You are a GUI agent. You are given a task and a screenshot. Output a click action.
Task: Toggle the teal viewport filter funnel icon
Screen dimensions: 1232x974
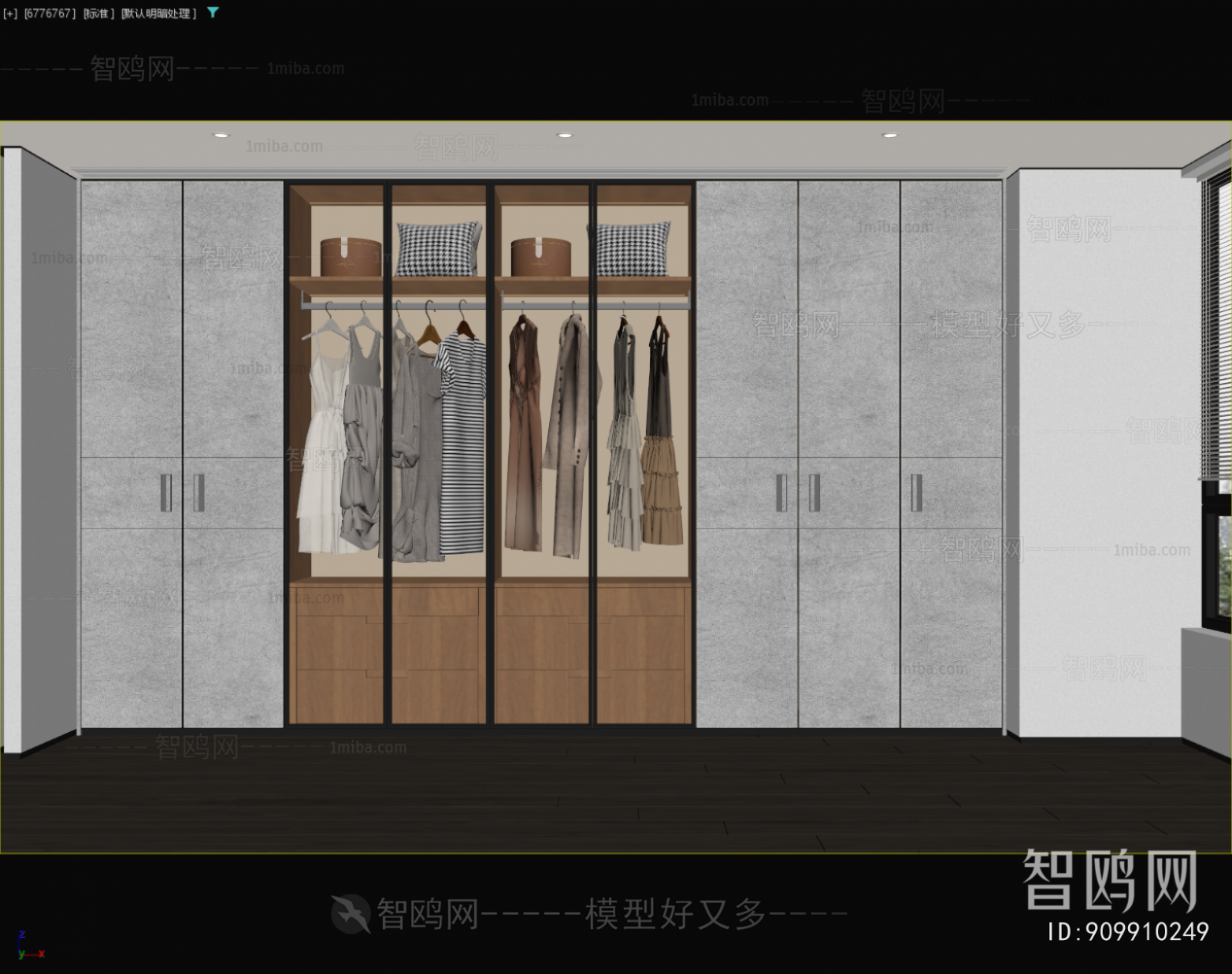pos(211,13)
